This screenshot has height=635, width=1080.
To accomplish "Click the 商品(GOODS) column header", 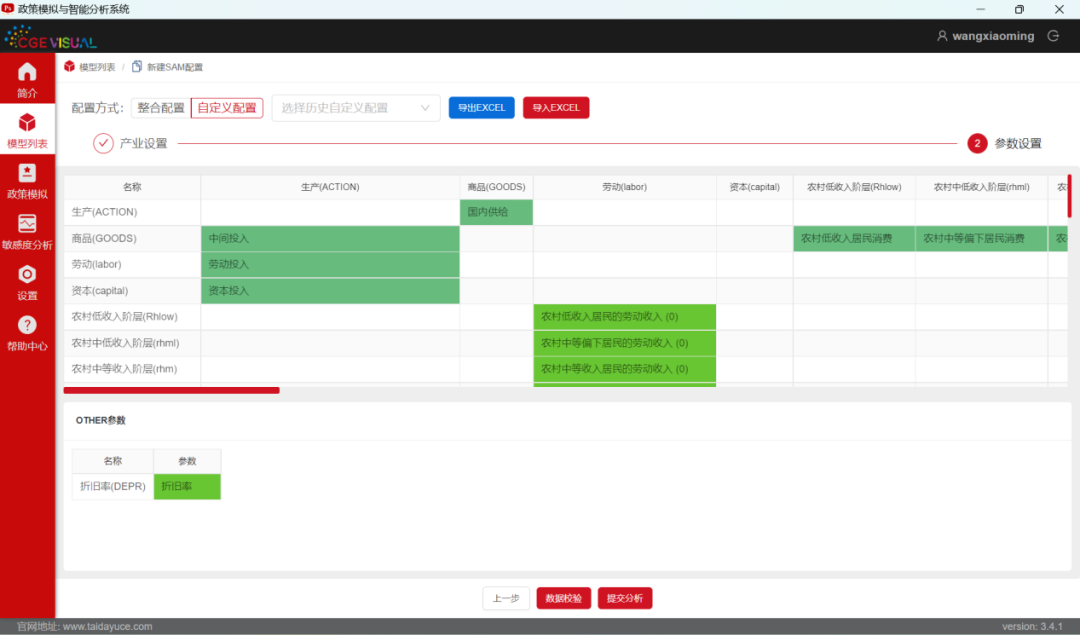I will pos(496,187).
